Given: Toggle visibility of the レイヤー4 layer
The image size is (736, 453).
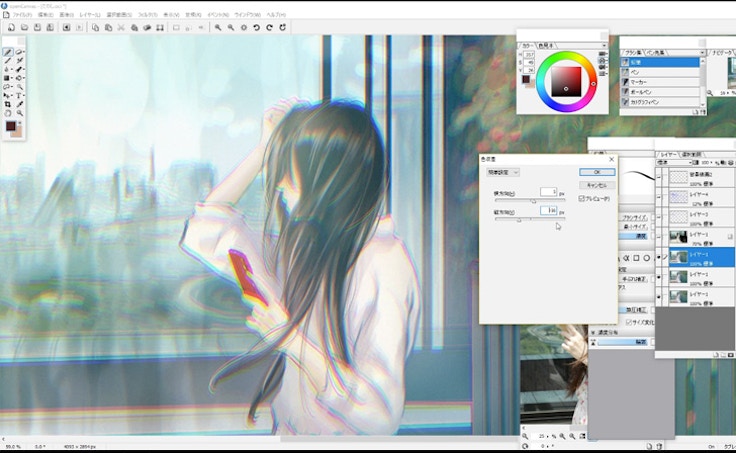Looking at the screenshot, I should (660, 195).
